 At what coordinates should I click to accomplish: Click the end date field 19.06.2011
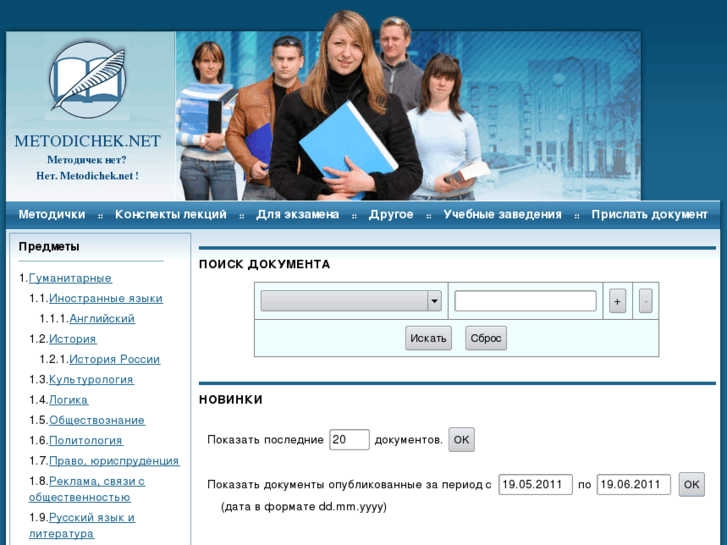pyautogui.click(x=633, y=485)
